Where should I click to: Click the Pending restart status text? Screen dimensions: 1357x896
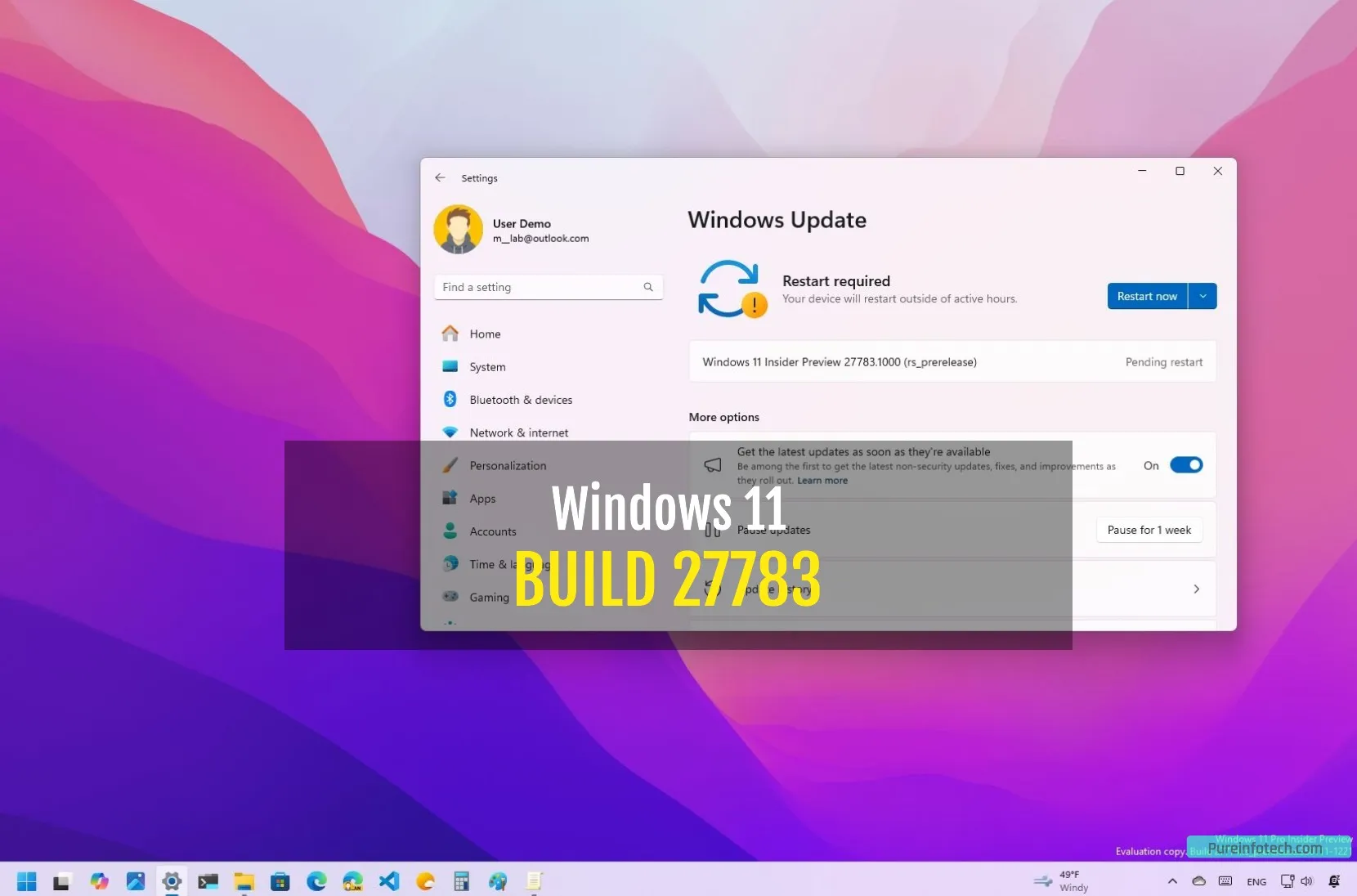click(x=1163, y=362)
